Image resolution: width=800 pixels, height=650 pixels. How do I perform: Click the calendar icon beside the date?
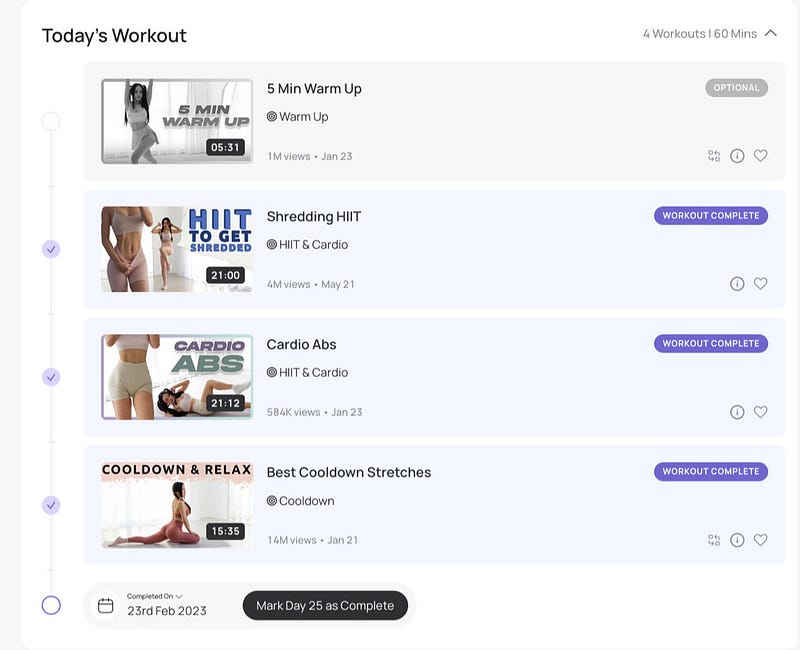pos(106,605)
